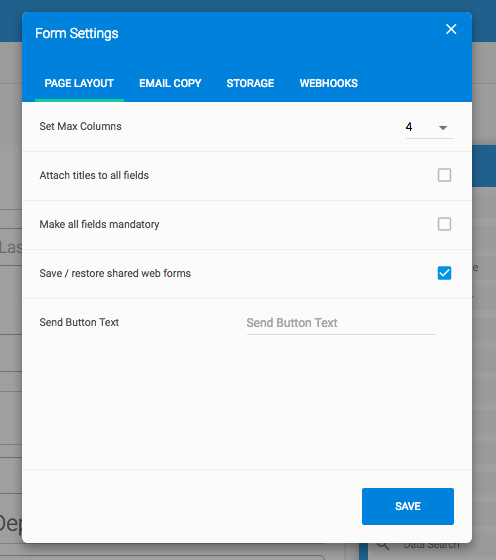Click the max columns value 4

tap(409, 127)
